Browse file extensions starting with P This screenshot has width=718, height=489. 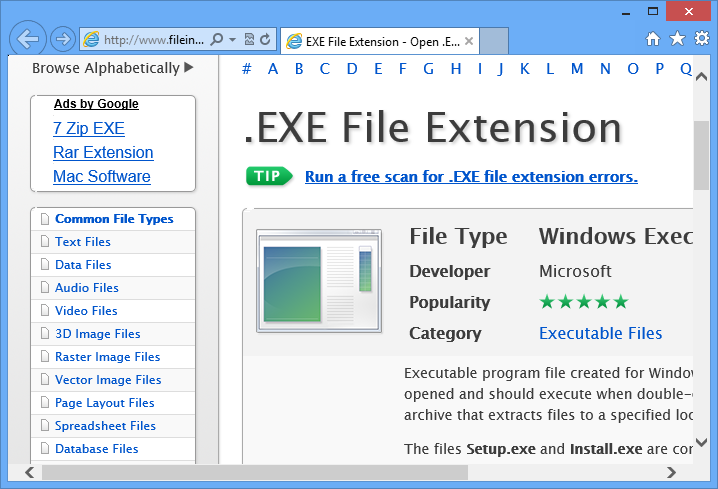pyautogui.click(x=659, y=69)
